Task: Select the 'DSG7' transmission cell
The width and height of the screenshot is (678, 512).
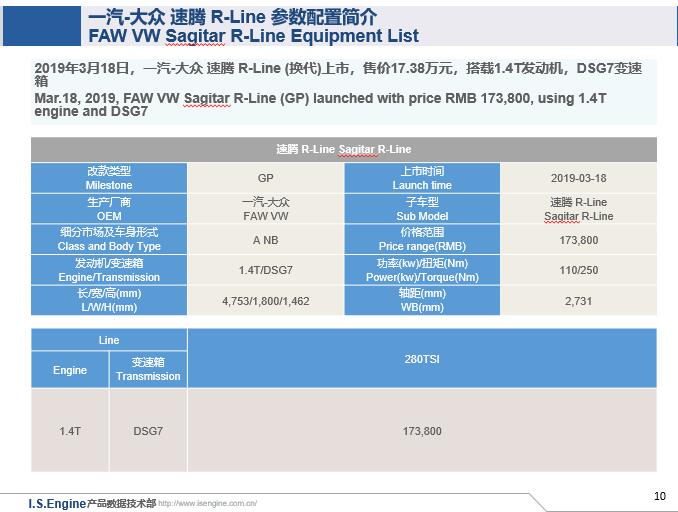Action: tap(148, 431)
